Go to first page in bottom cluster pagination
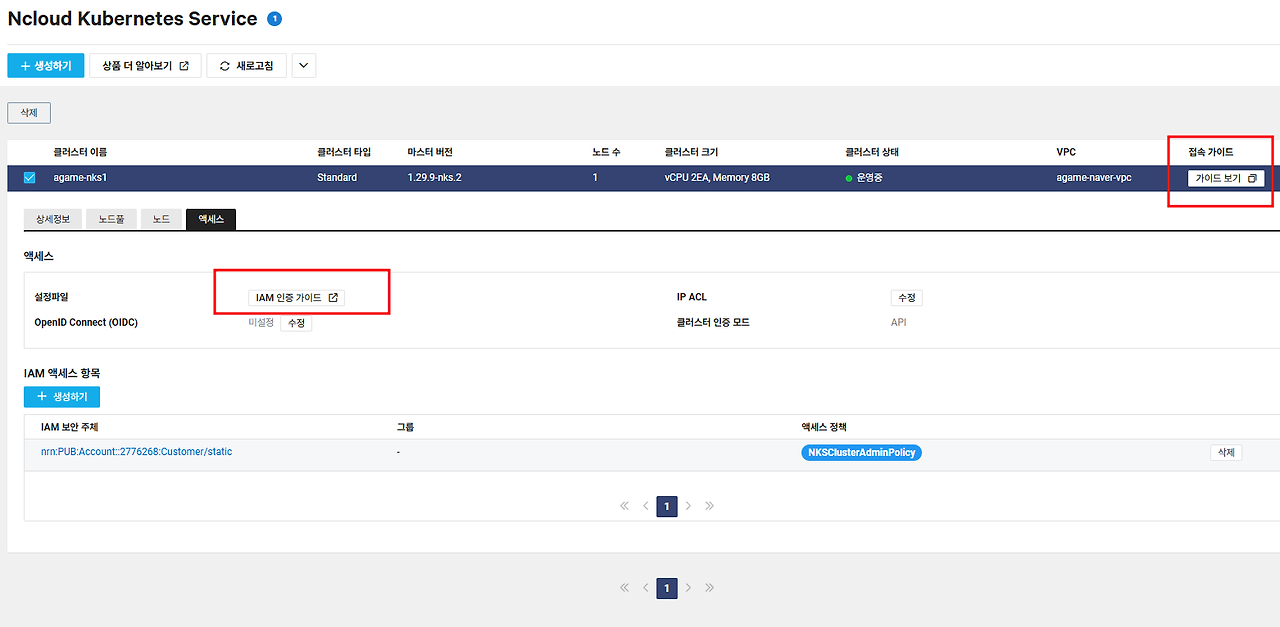This screenshot has height=627, width=1280. [x=625, y=588]
